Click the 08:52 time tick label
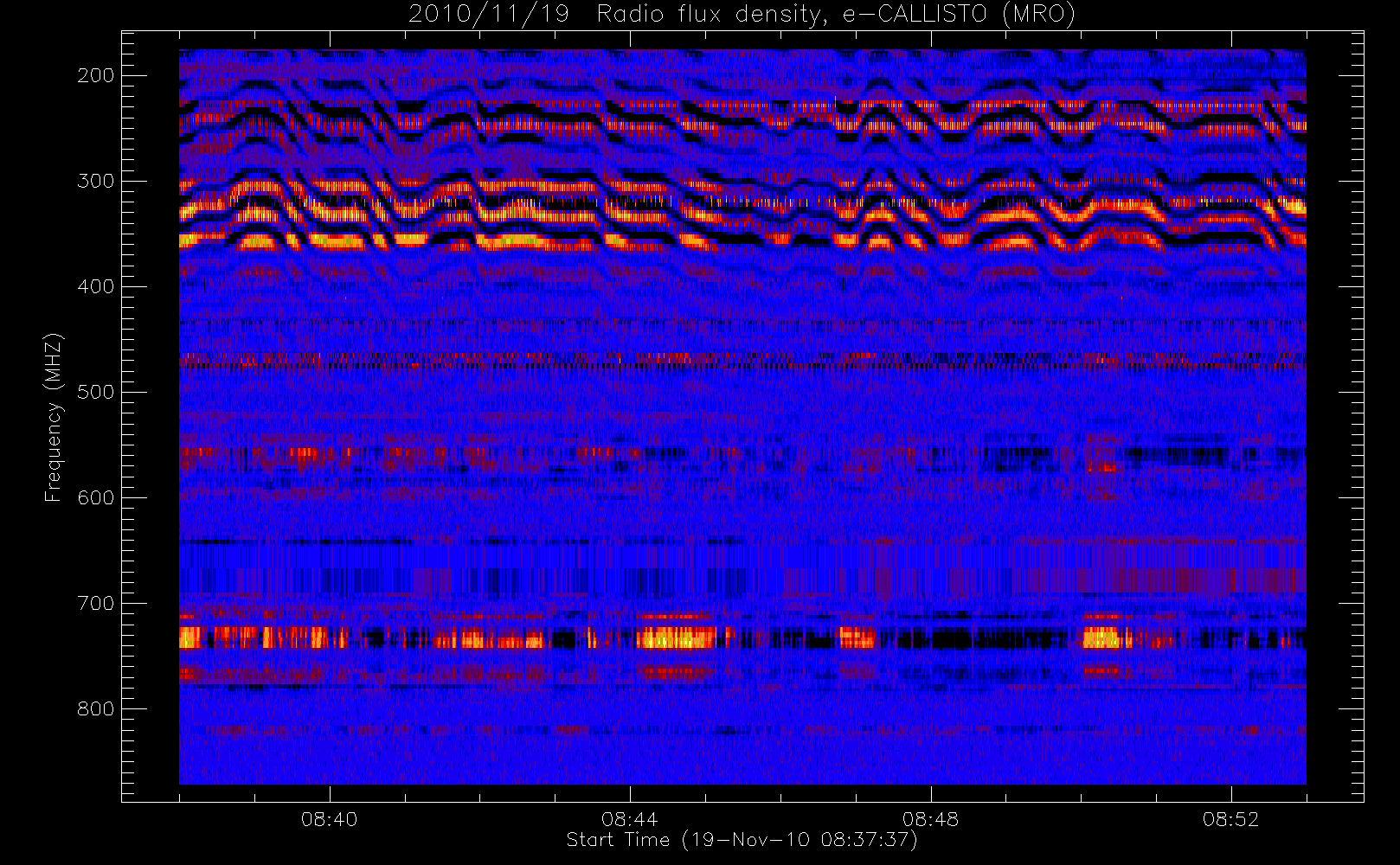Image resolution: width=1400 pixels, height=865 pixels. pyautogui.click(x=1230, y=819)
